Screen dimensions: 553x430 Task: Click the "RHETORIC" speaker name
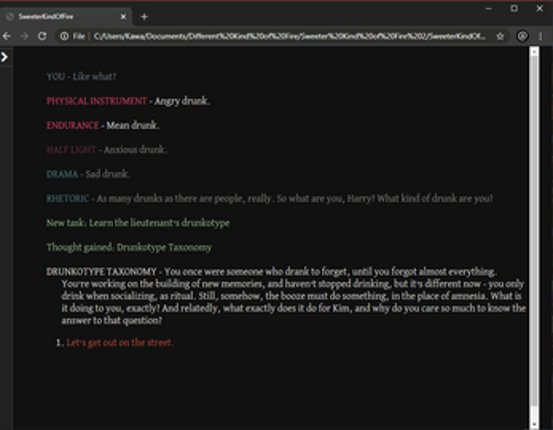[68, 198]
